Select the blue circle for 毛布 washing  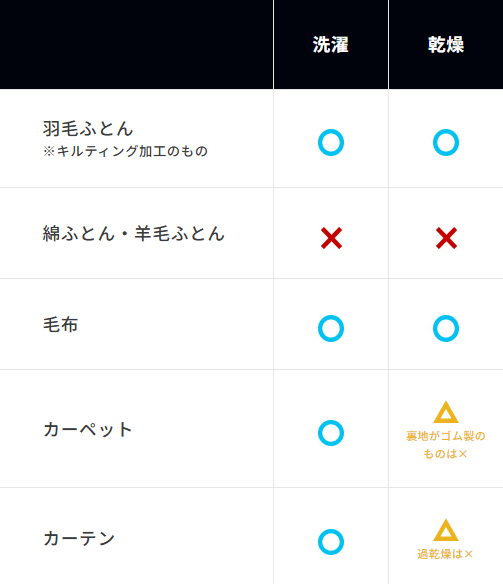[331, 328]
